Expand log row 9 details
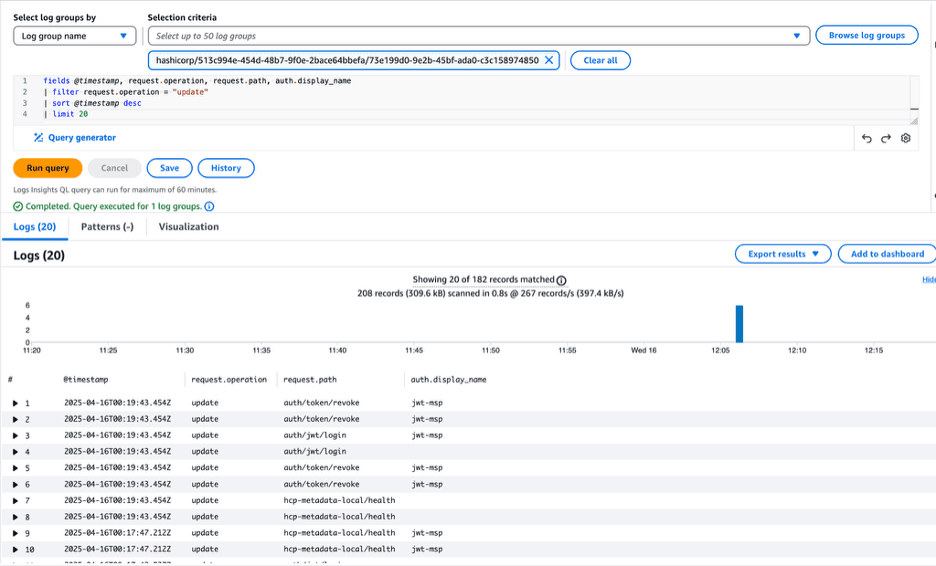The image size is (936, 566). tap(15, 533)
